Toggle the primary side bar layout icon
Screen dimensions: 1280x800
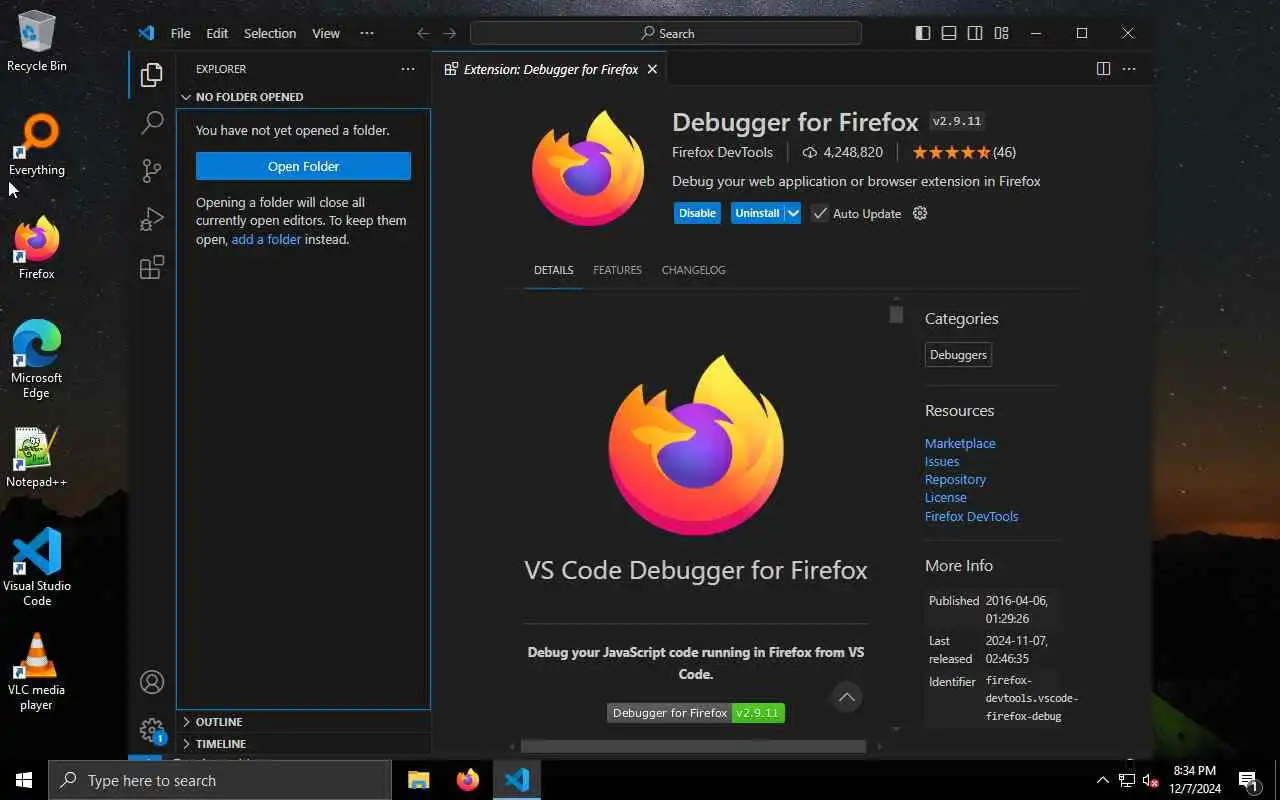click(x=923, y=33)
